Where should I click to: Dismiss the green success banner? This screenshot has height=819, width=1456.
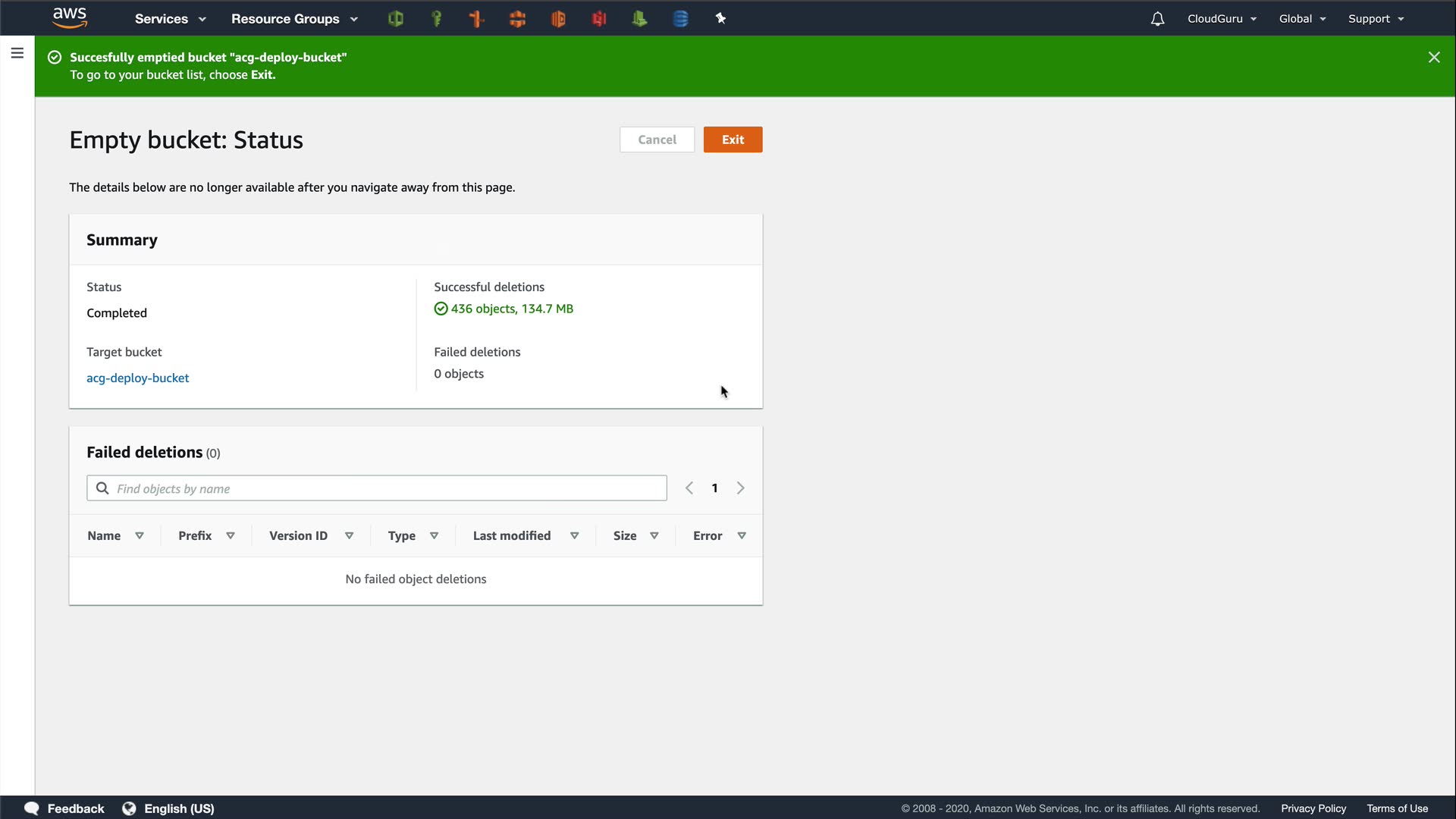[x=1433, y=58]
